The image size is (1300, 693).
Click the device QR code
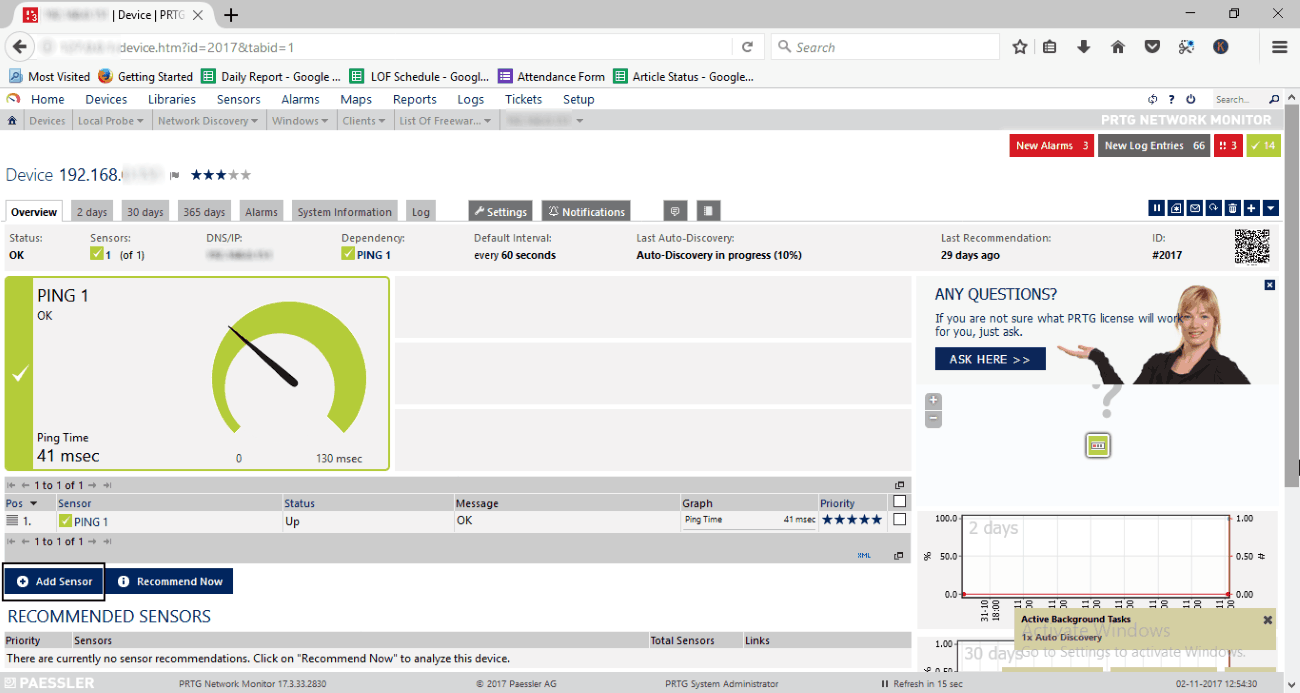coord(1251,246)
